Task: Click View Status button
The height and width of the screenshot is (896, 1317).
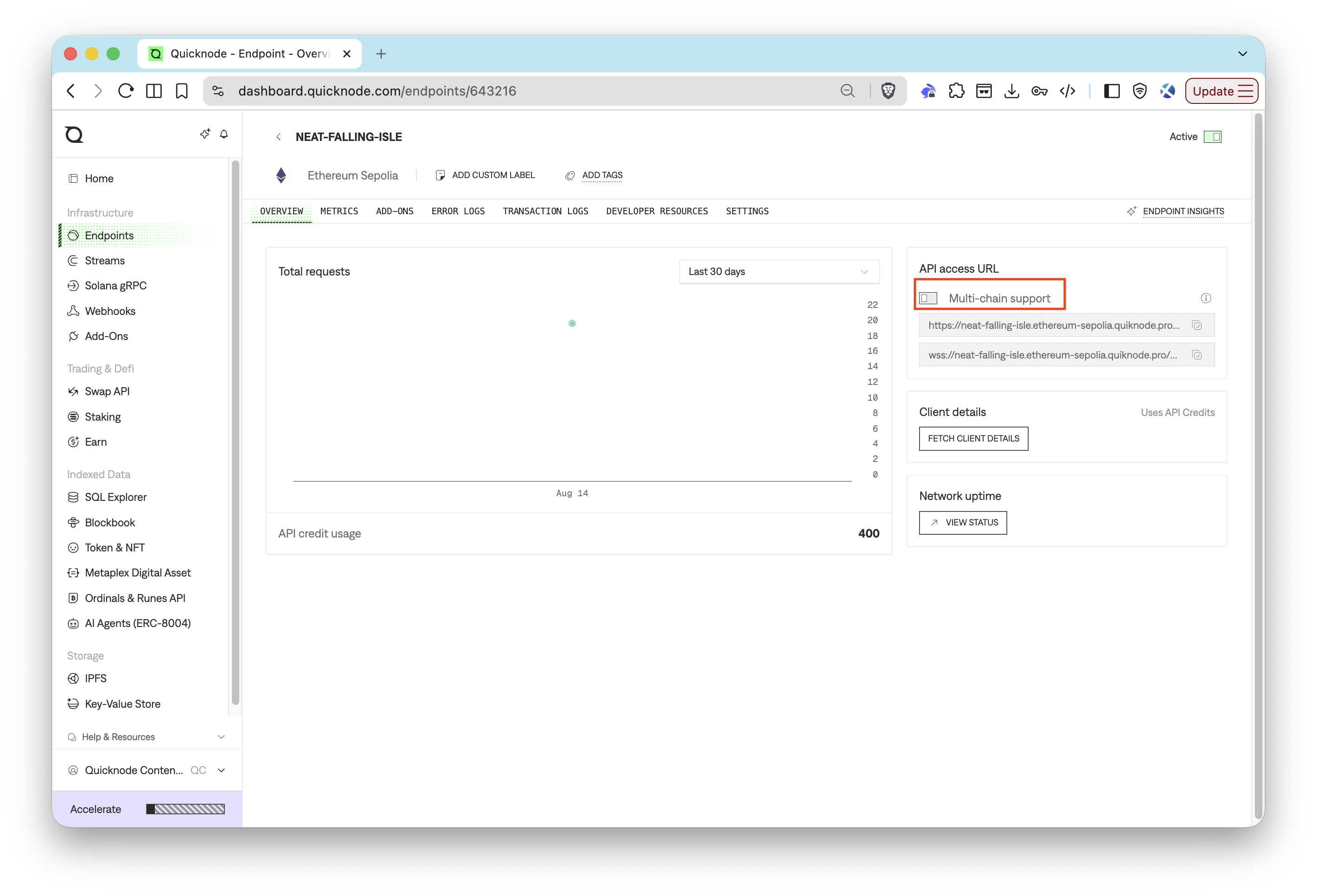Action: pyautogui.click(x=963, y=523)
